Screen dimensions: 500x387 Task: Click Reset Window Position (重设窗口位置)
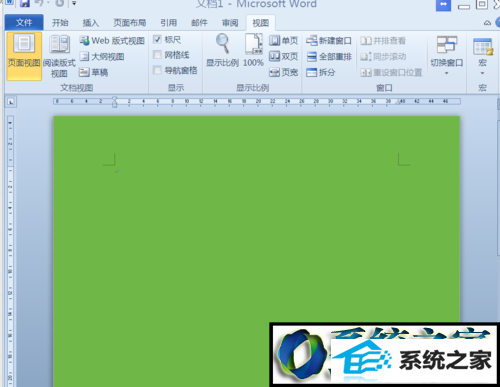391,72
